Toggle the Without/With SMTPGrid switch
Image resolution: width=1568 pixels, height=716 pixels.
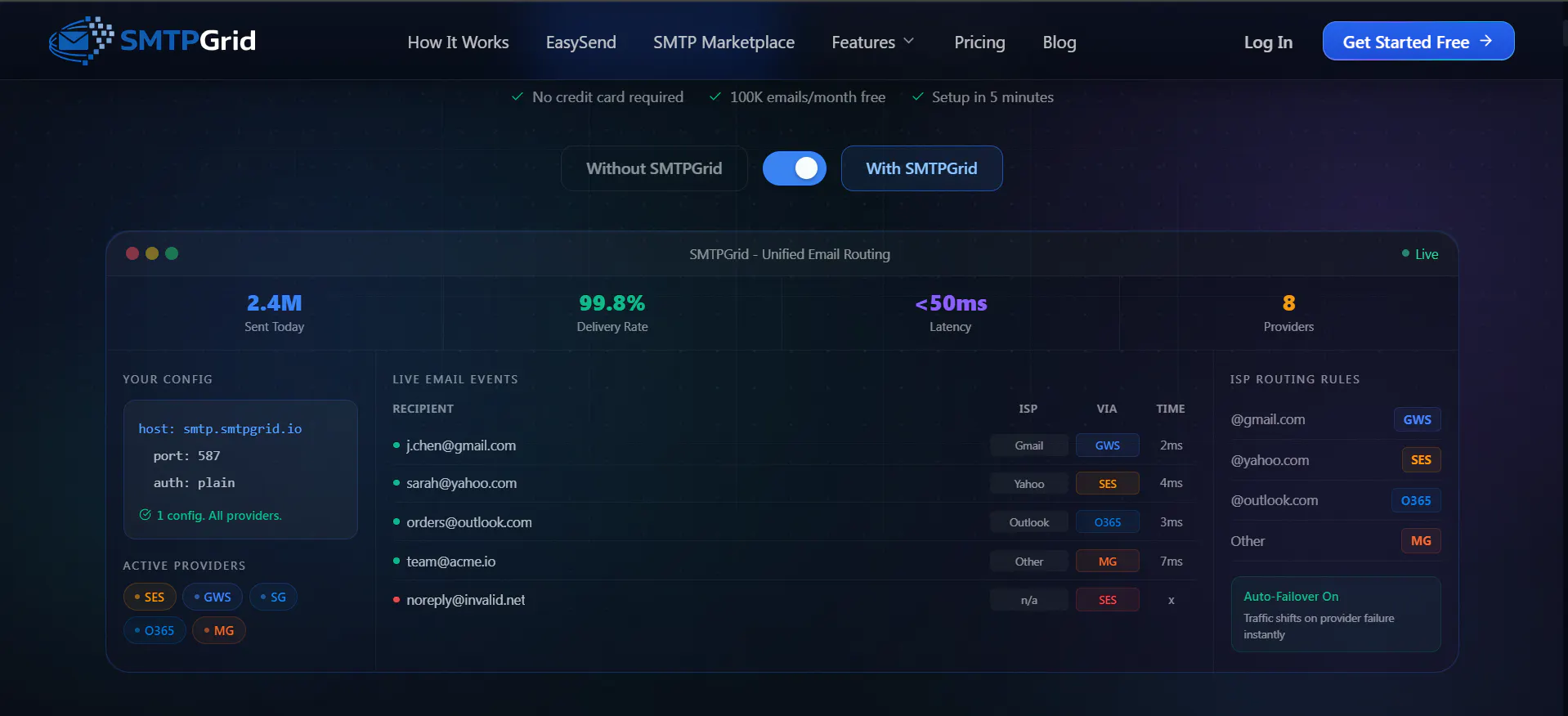(795, 168)
